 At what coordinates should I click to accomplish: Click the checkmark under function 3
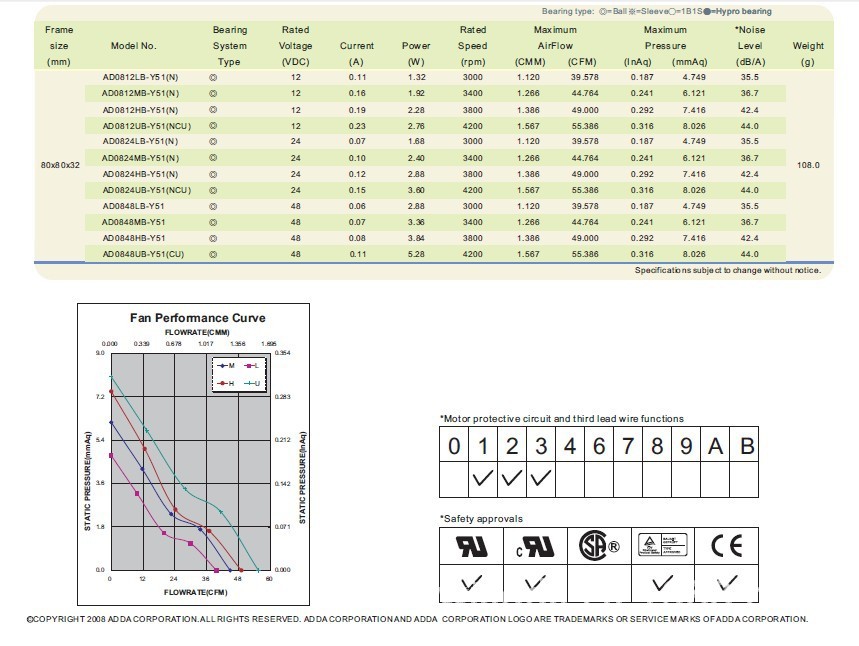pyautogui.click(x=541, y=479)
